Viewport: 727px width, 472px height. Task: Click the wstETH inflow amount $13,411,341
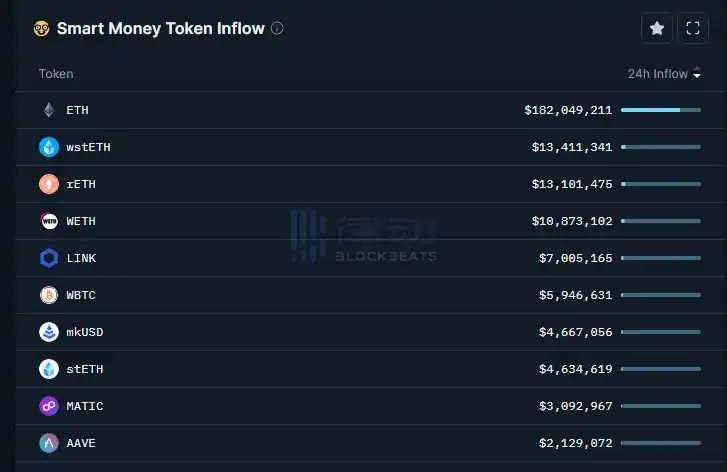point(571,147)
